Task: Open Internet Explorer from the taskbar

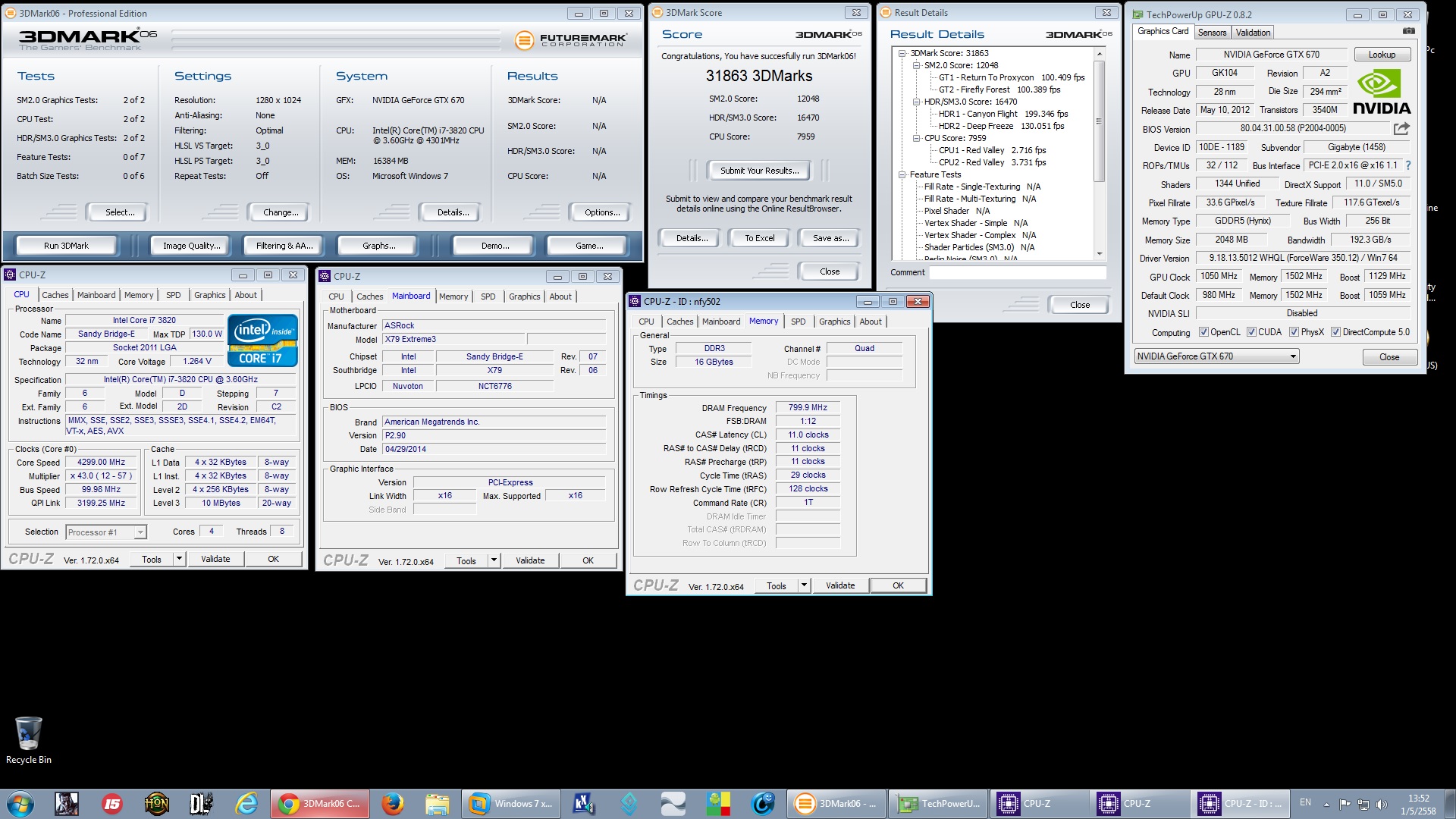Action: [x=246, y=803]
